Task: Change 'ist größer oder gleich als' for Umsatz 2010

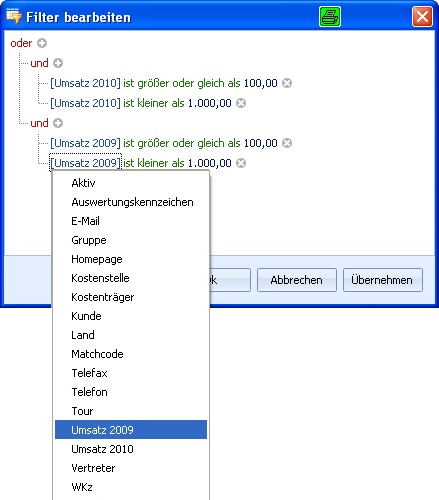Action: point(182,83)
